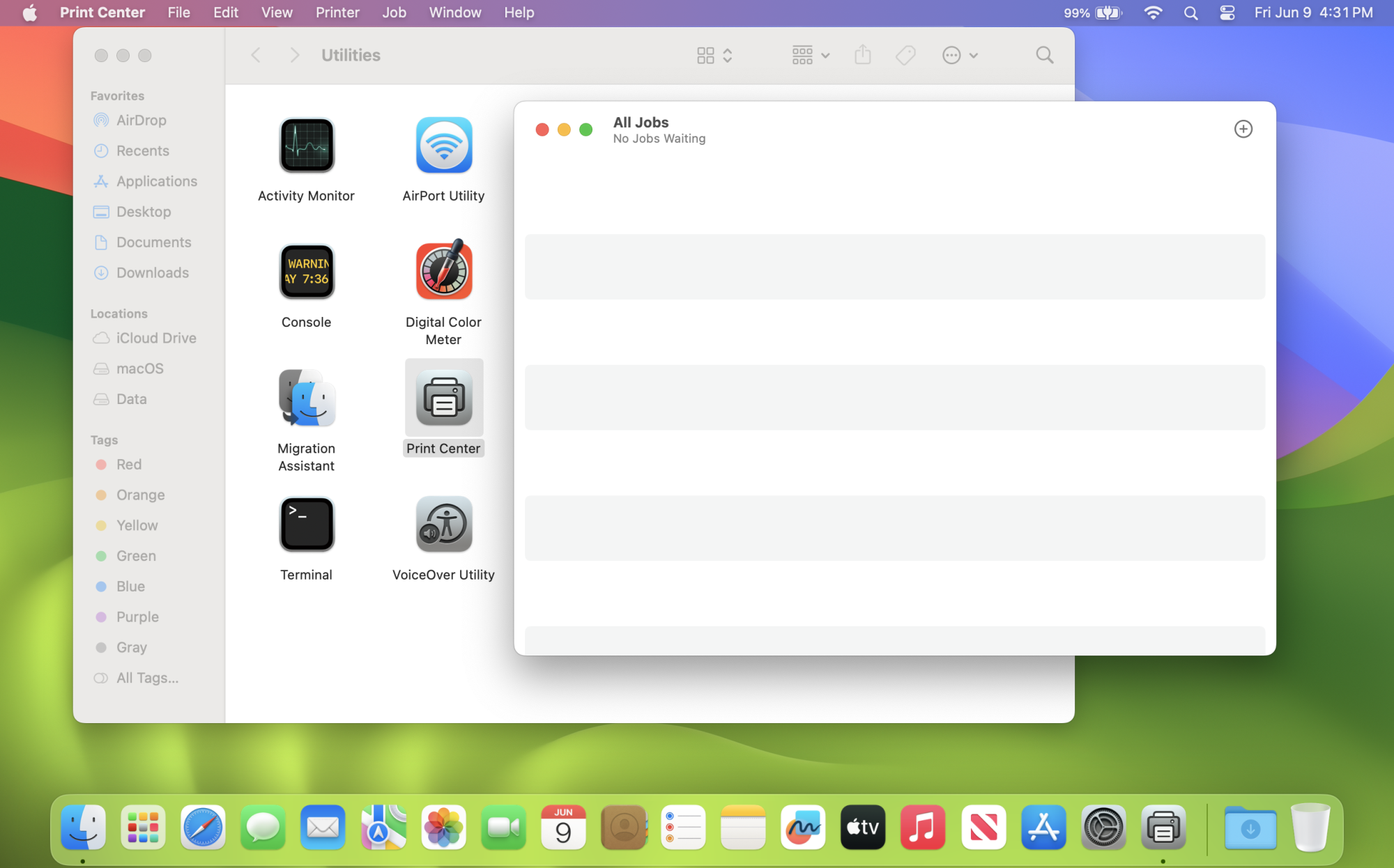The image size is (1394, 868).
Task: Click the Green tag in the sidebar
Action: pos(136,556)
